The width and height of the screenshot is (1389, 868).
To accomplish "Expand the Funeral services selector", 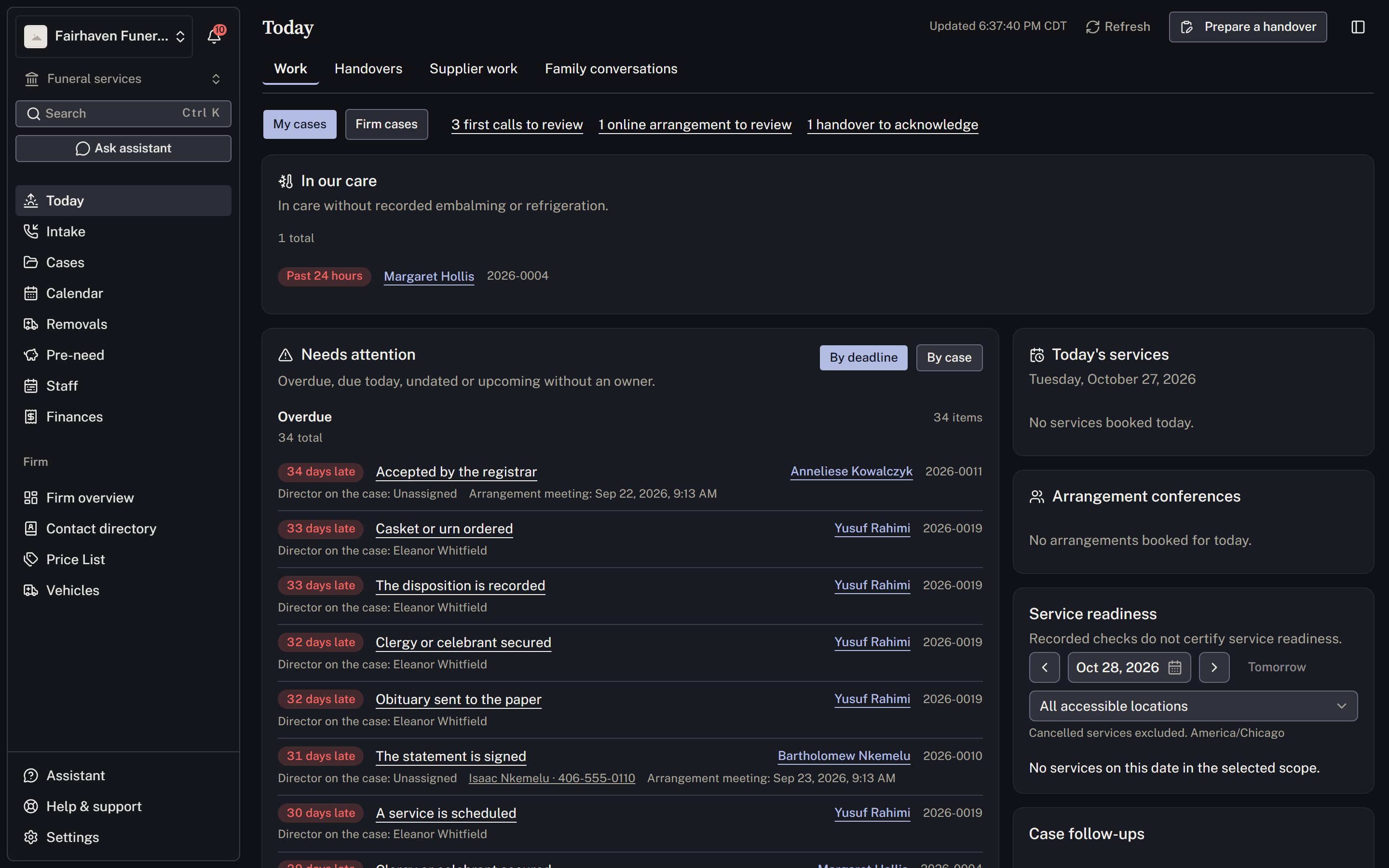I will 123,79.
